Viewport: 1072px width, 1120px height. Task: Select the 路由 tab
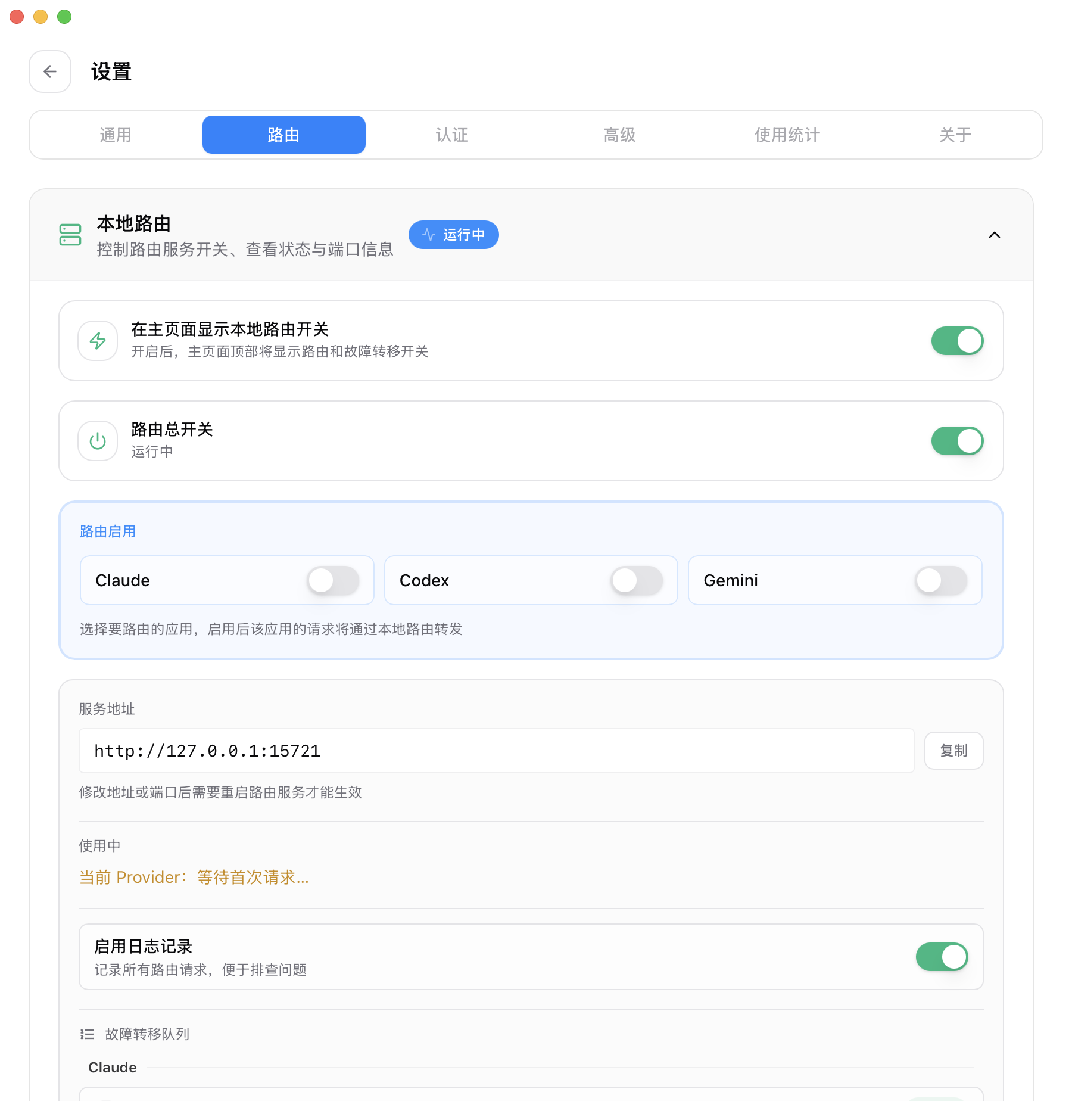coord(283,135)
